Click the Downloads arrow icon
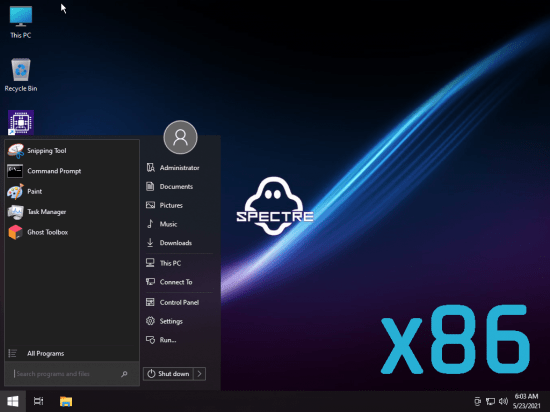This screenshot has height=412, width=550. coord(150,243)
